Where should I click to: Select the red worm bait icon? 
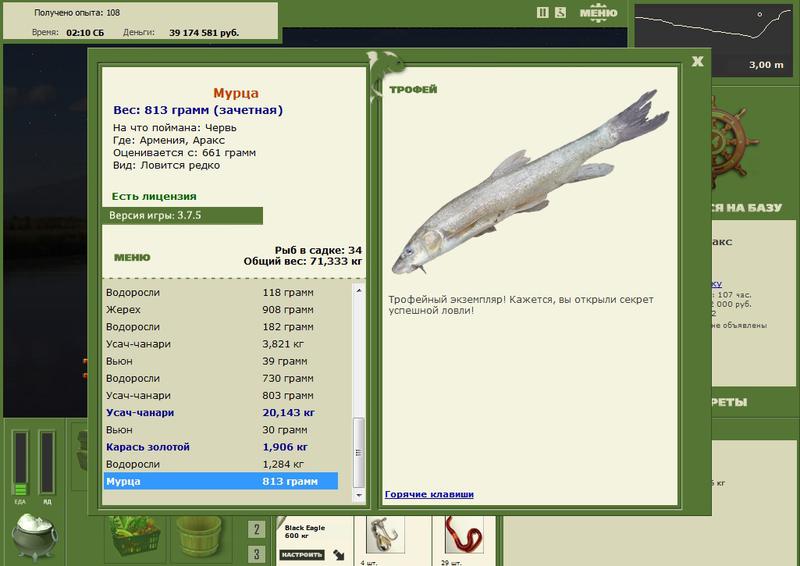point(464,534)
